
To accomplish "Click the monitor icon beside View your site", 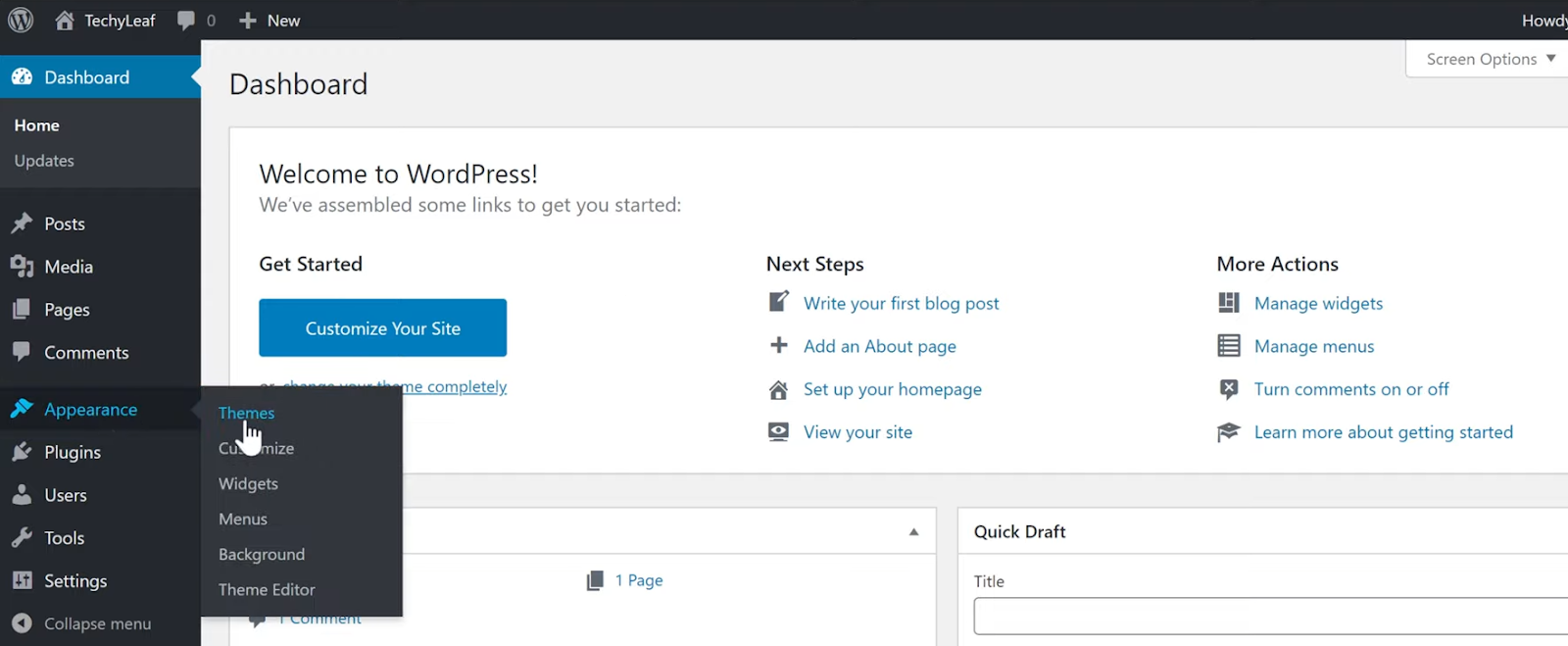I will coord(778,431).
